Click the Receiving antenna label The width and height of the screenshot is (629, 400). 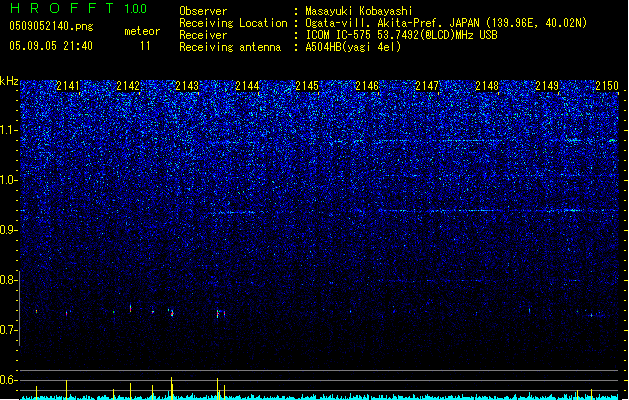tap(230, 47)
